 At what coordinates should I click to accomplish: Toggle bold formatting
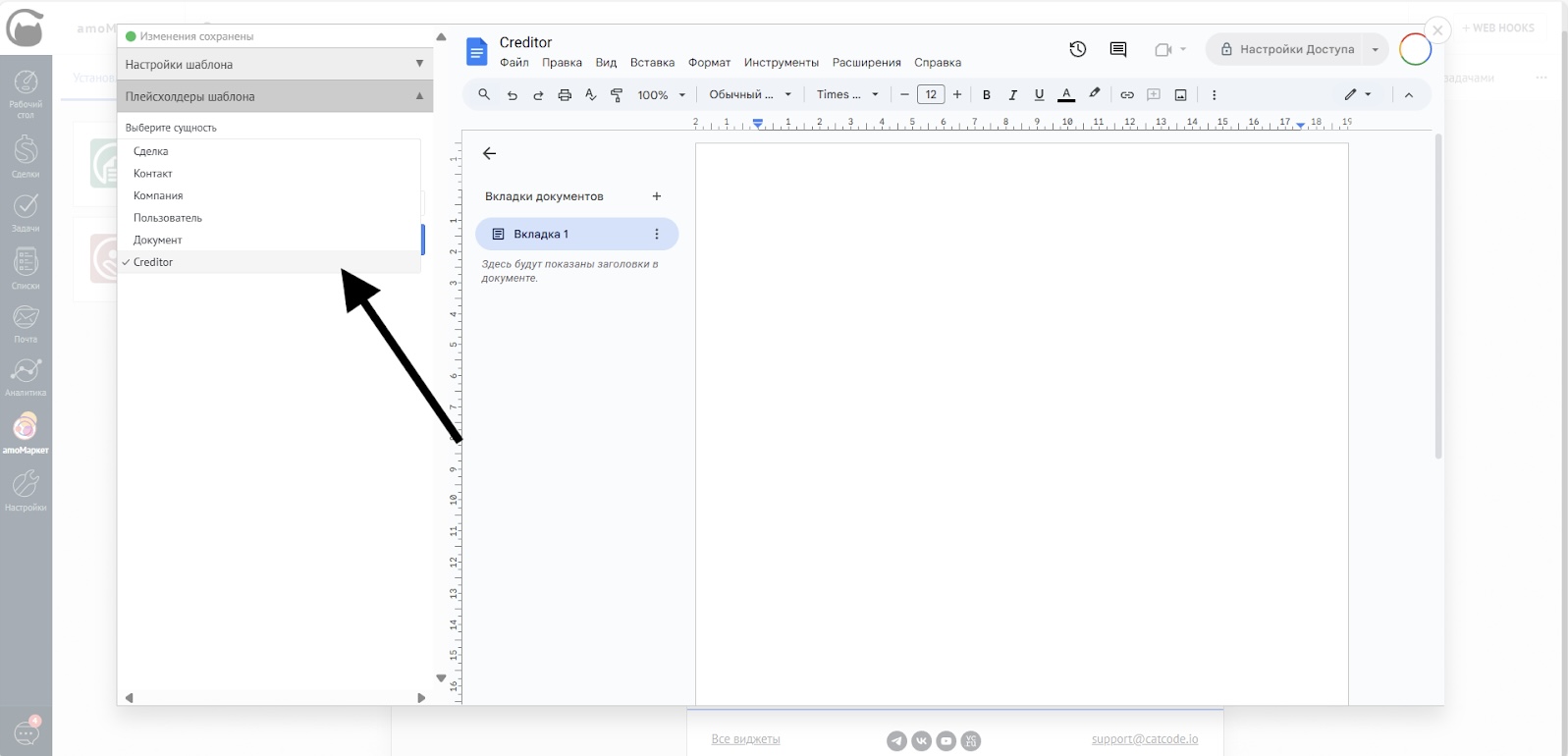click(x=987, y=95)
